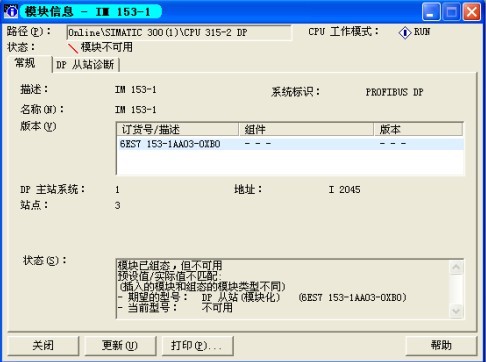Click the 版本 column header
This screenshot has width=486, height=362.
[x=418, y=129]
